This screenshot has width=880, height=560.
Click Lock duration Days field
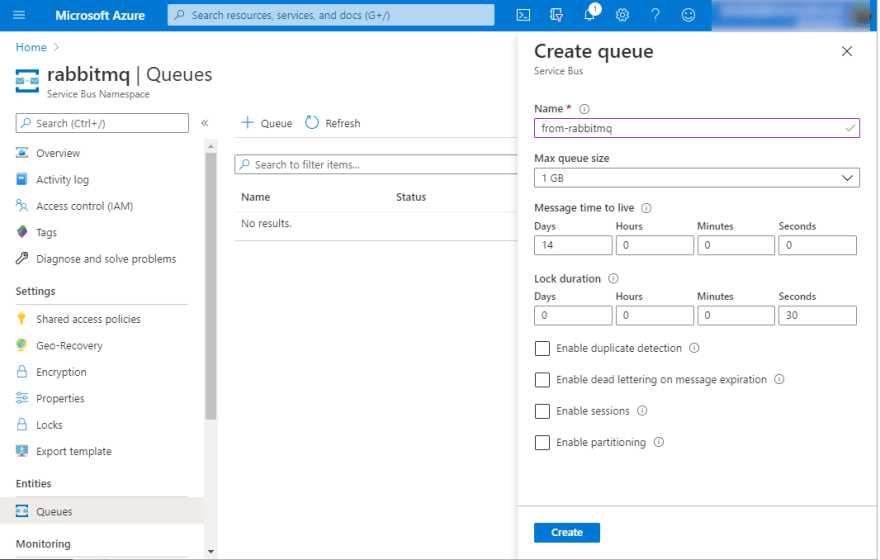(x=573, y=315)
